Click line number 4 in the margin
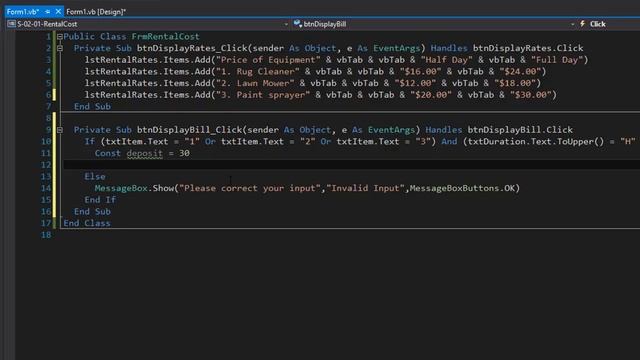This screenshot has height=360, width=640. coord(49,71)
